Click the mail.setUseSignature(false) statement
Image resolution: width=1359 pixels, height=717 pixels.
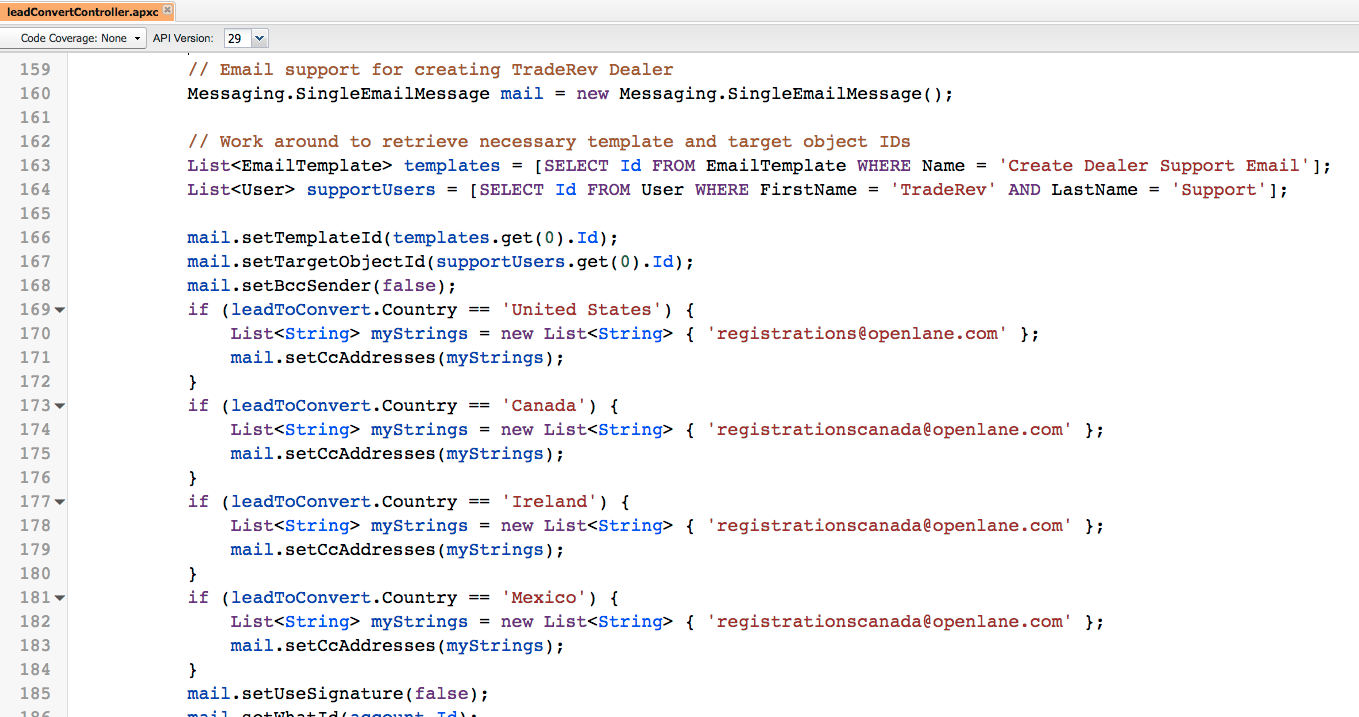pyautogui.click(x=338, y=694)
